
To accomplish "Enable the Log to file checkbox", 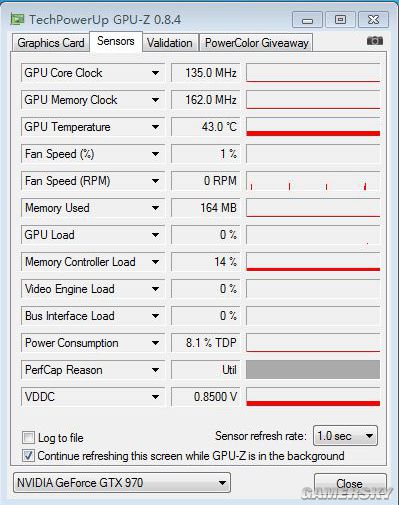I will click(28, 437).
